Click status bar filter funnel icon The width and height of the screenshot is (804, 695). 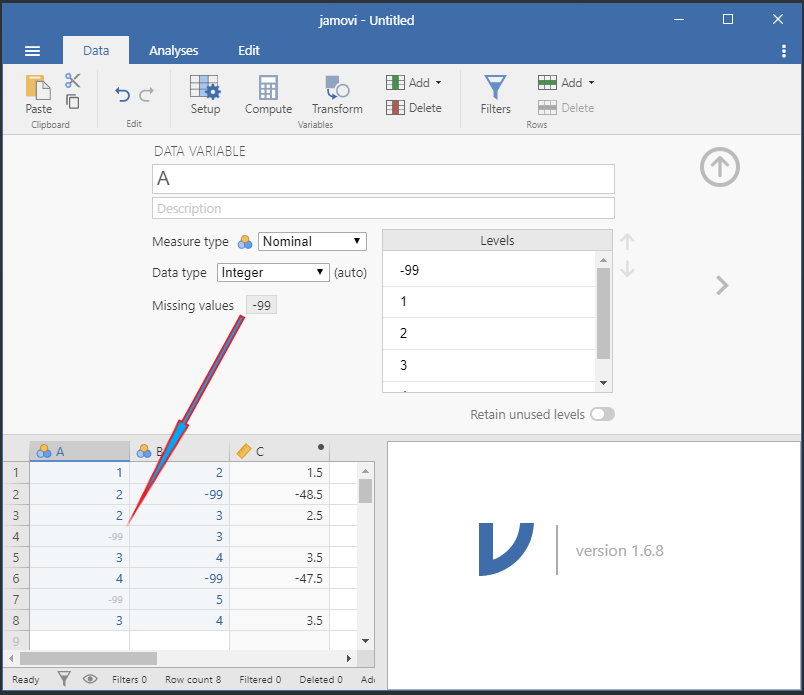click(64, 679)
